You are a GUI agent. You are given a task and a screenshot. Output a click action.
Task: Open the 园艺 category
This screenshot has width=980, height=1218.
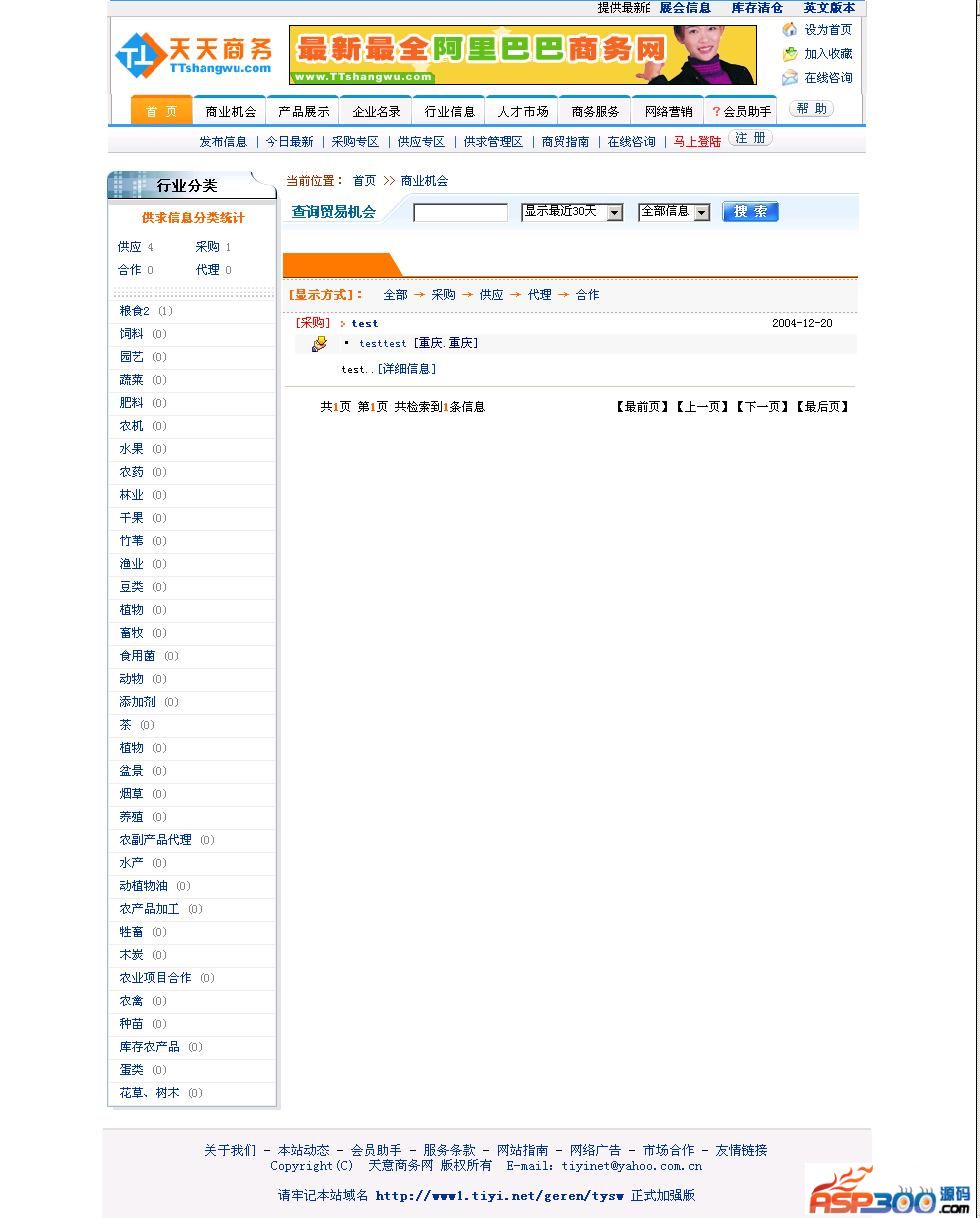pyautogui.click(x=131, y=357)
